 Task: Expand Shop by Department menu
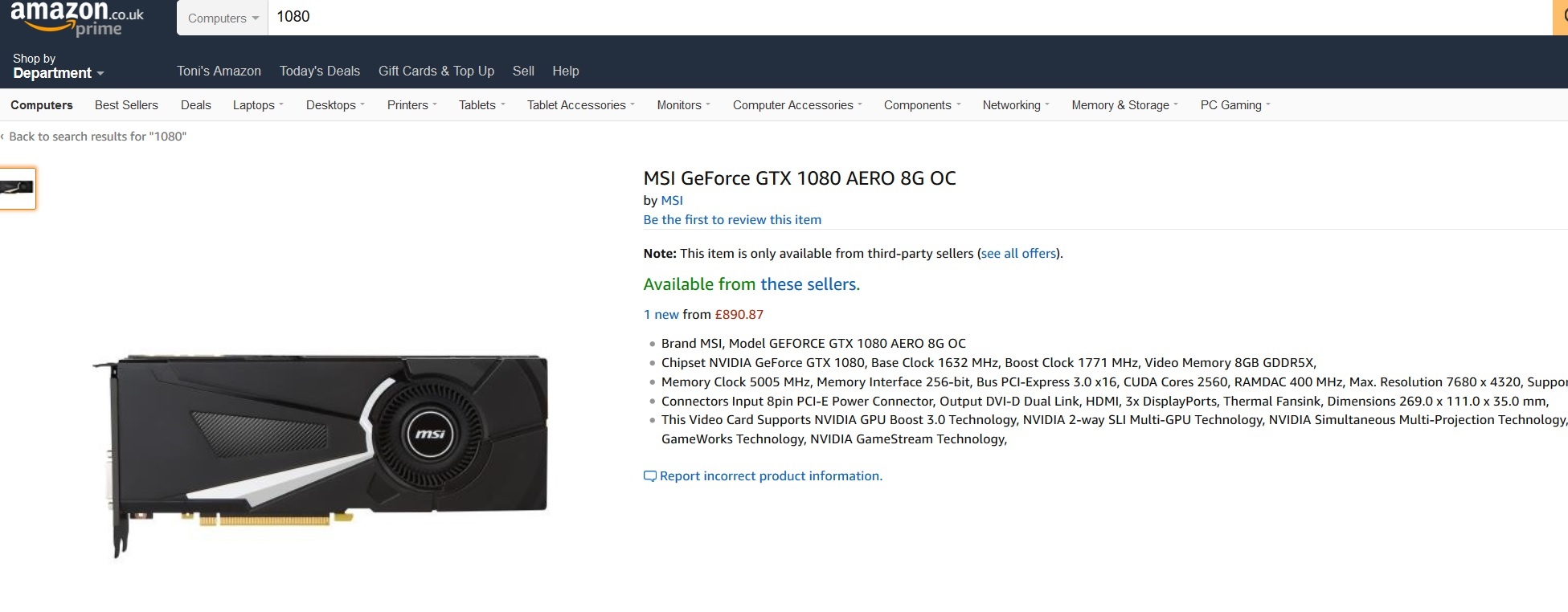pos(58,67)
